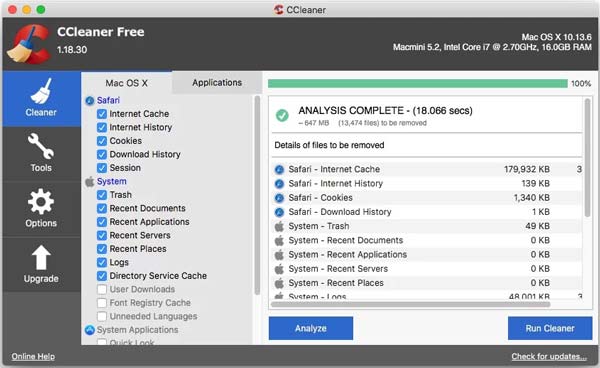Uncheck the Directory Service Cache checkbox
Screen dimensions: 600x368
click(102, 276)
